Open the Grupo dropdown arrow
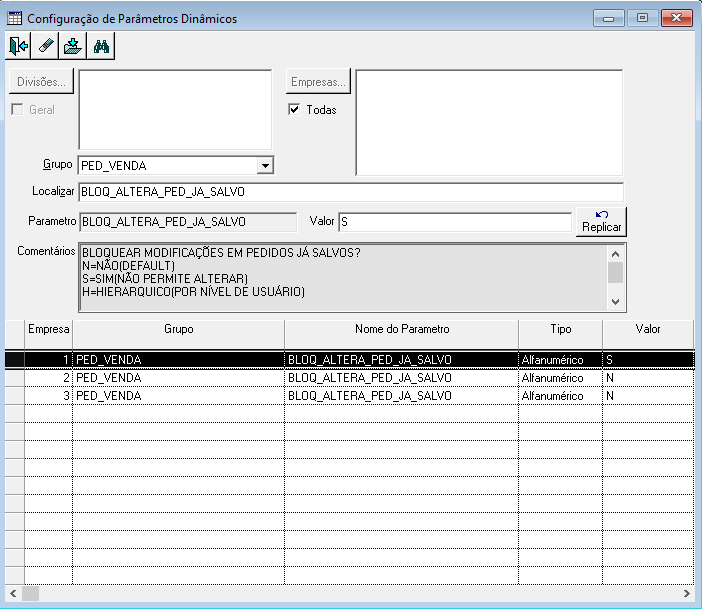This screenshot has width=702, height=609. pos(265,166)
